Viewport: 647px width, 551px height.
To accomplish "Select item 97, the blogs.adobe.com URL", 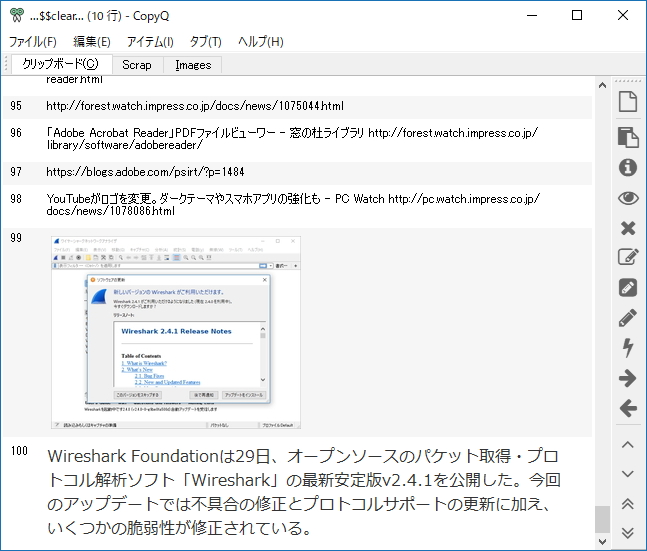I will pos(296,172).
